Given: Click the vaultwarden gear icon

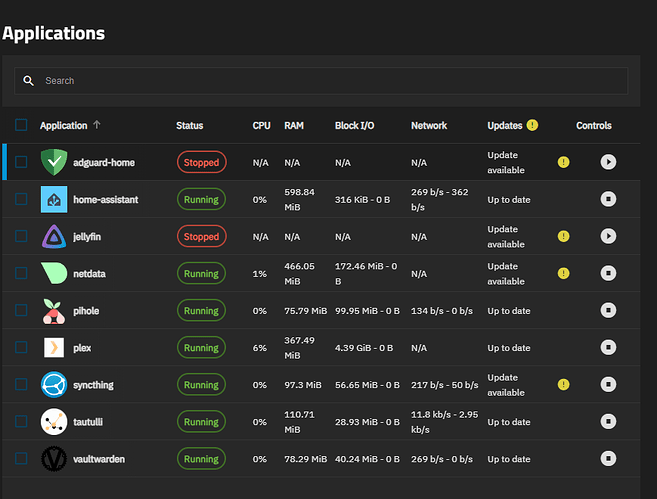Looking at the screenshot, I should 54,459.
